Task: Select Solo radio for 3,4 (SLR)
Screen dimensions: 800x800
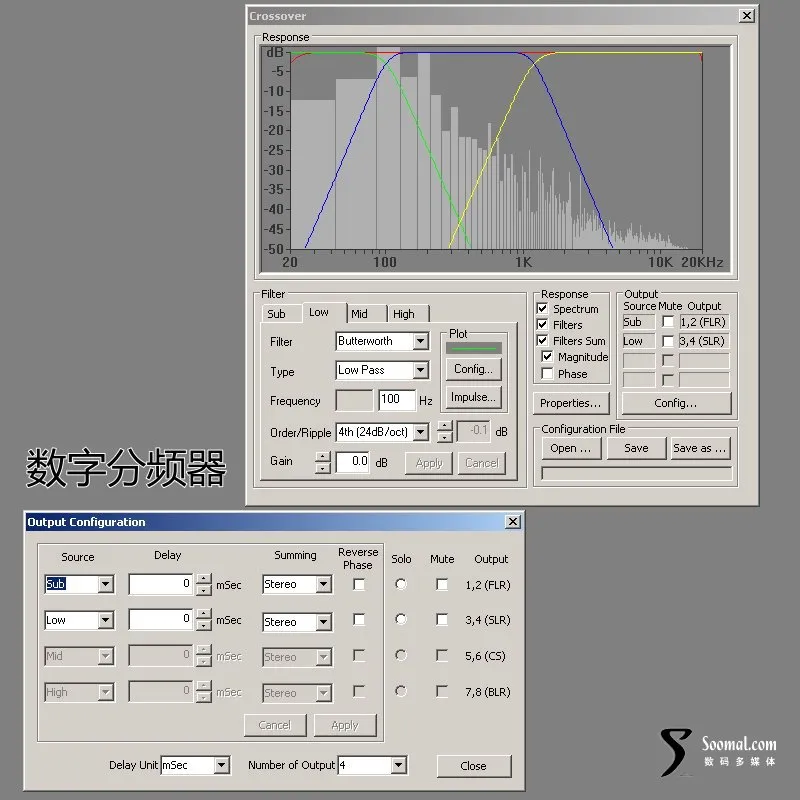Action: pos(401,619)
